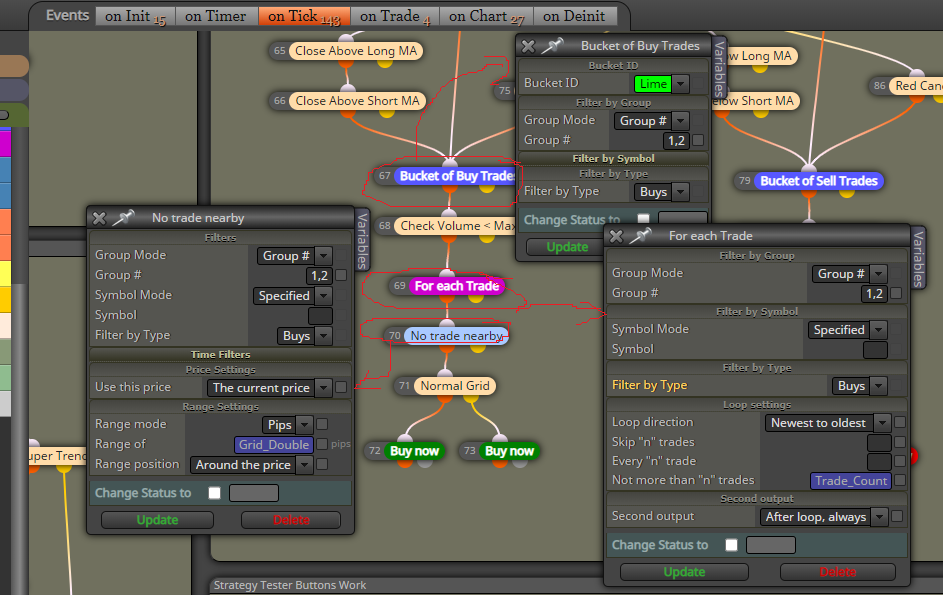Image resolution: width=943 pixels, height=595 pixels.
Task: Select the Close Above Long MA block
Action: click(355, 51)
